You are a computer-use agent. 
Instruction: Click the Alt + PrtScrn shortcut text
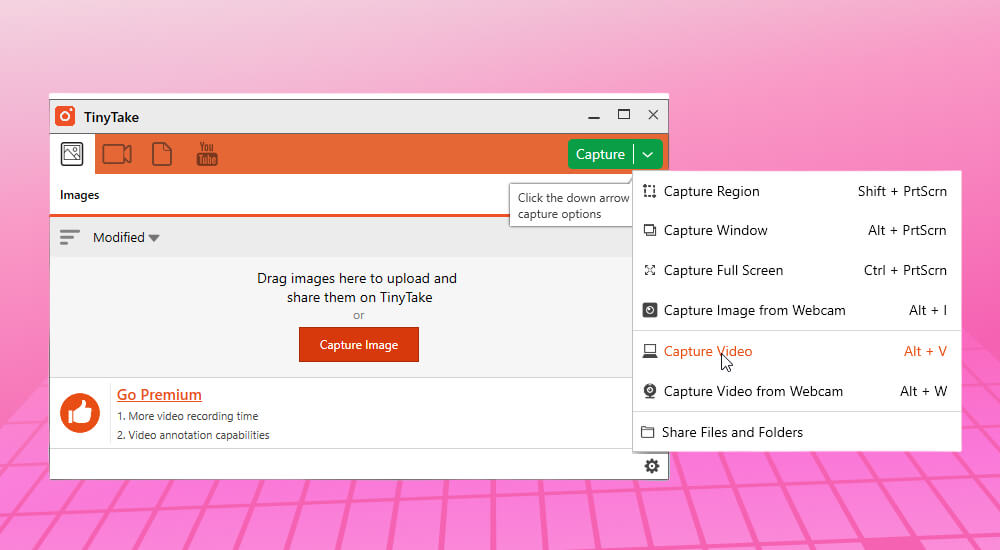(907, 230)
